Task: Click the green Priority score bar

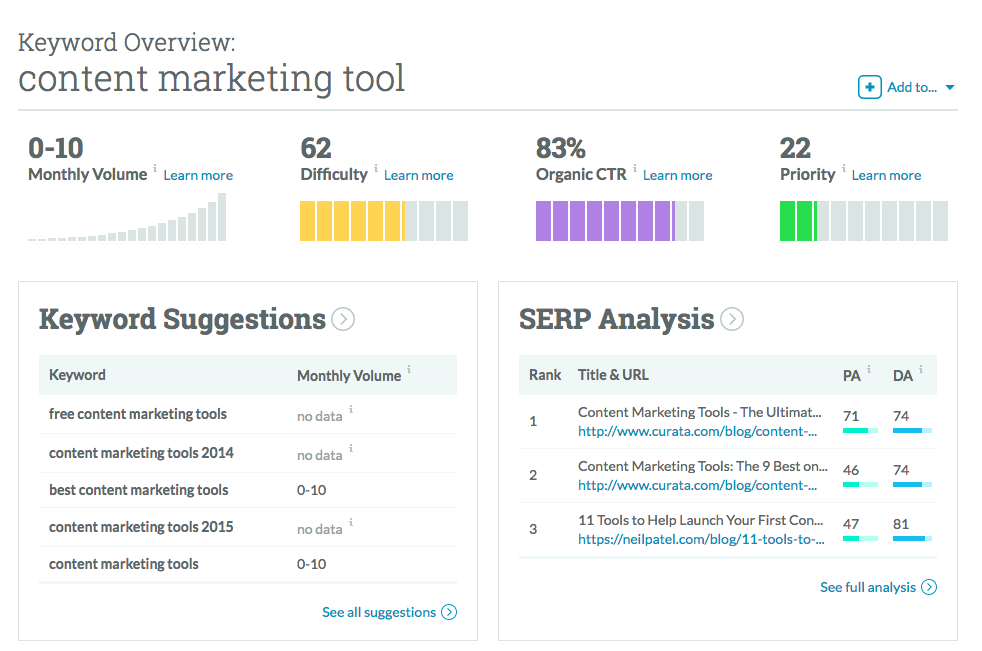Action: [864, 221]
